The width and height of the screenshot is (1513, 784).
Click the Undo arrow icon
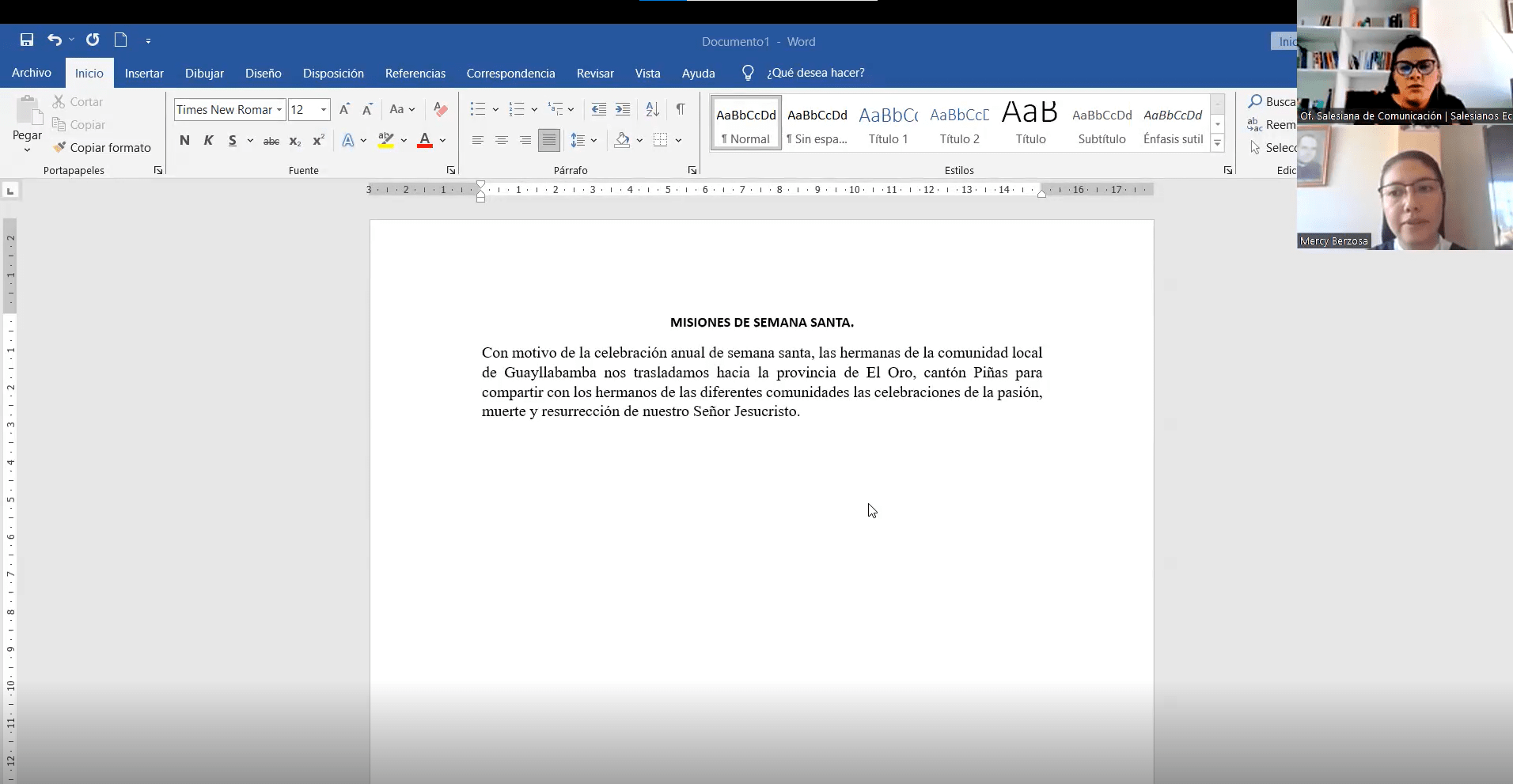pos(54,40)
